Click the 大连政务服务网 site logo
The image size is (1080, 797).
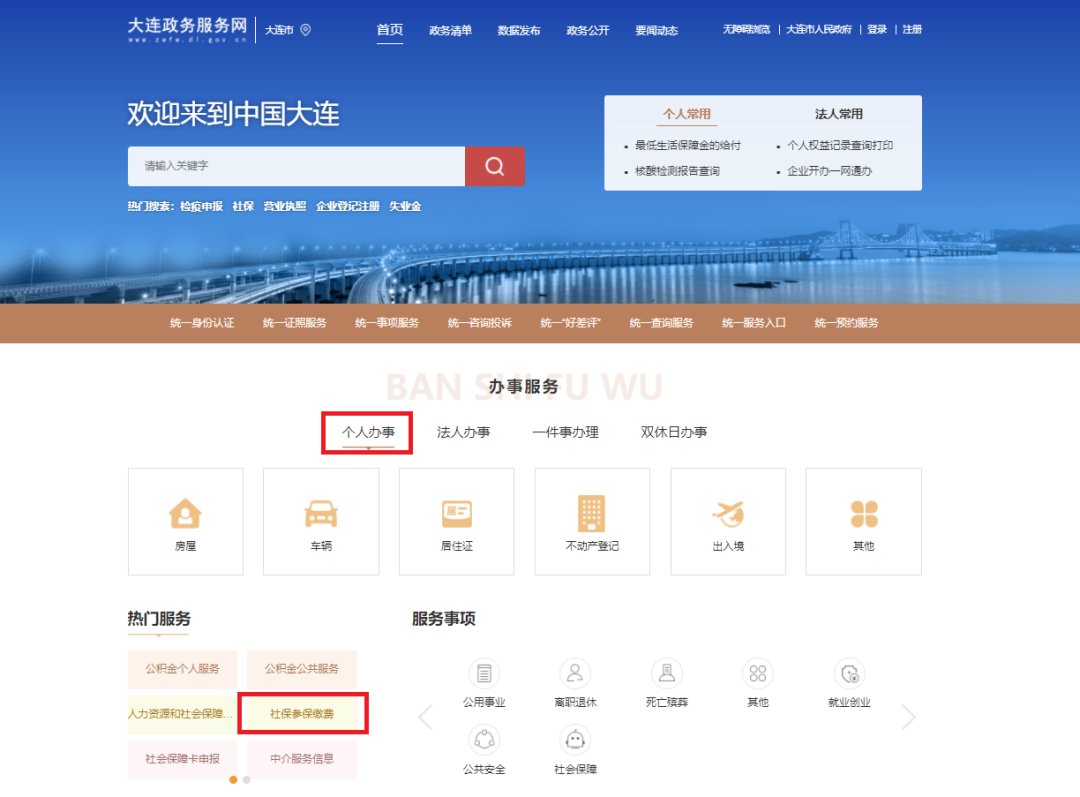point(187,30)
